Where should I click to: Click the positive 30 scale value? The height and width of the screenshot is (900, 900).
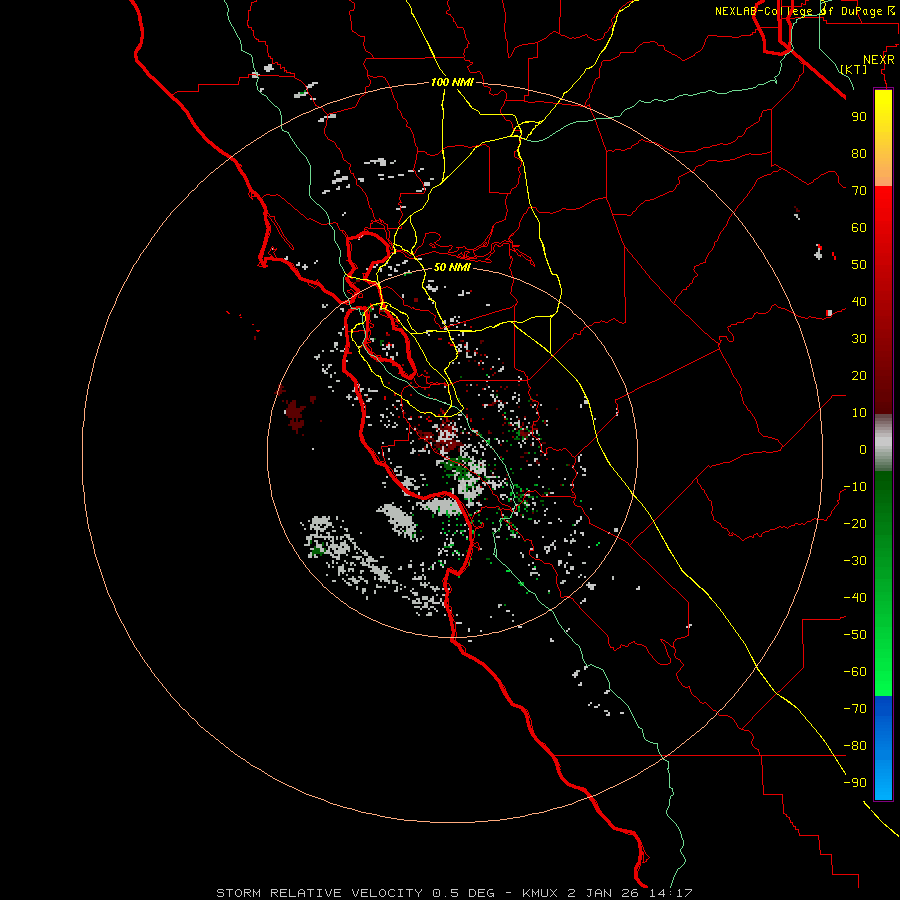click(859, 339)
